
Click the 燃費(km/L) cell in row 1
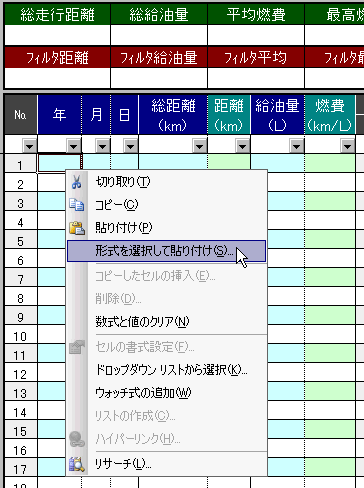coord(330,163)
